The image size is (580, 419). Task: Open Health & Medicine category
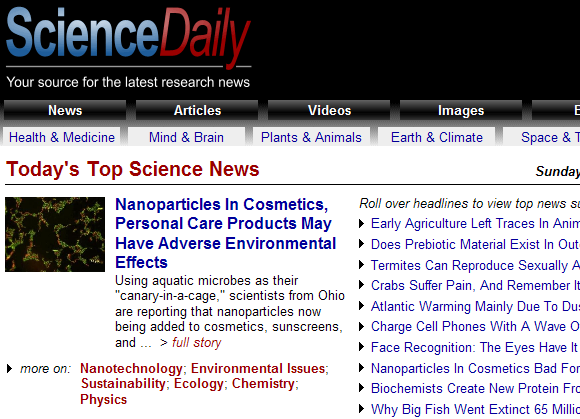pyautogui.click(x=62, y=137)
